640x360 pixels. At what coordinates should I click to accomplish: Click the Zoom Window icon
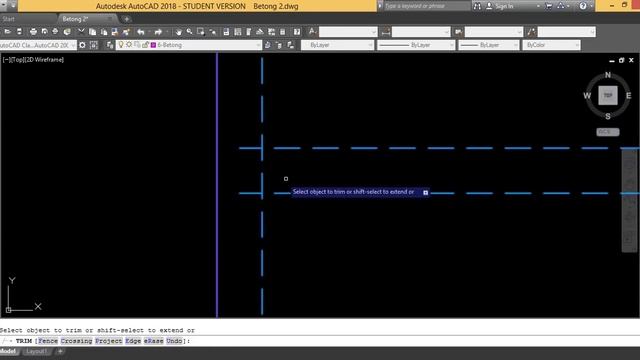point(200,32)
